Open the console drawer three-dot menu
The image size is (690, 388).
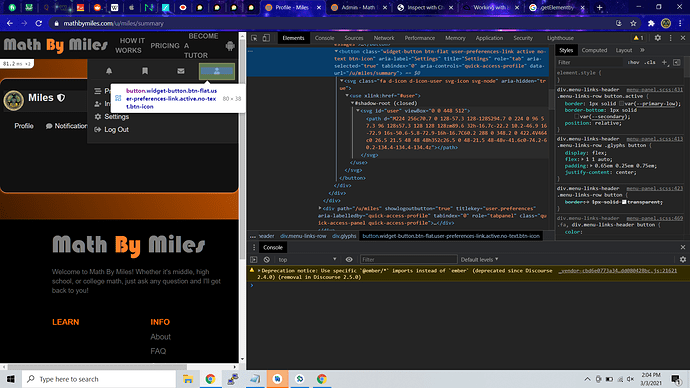click(x=254, y=247)
